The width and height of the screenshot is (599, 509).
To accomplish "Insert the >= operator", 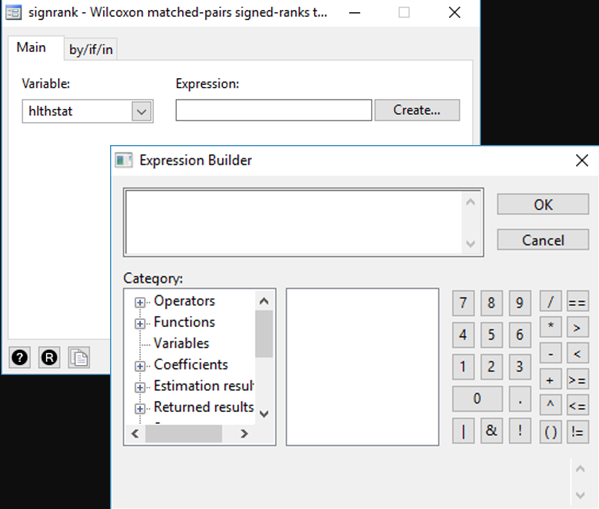I will pos(578,379).
